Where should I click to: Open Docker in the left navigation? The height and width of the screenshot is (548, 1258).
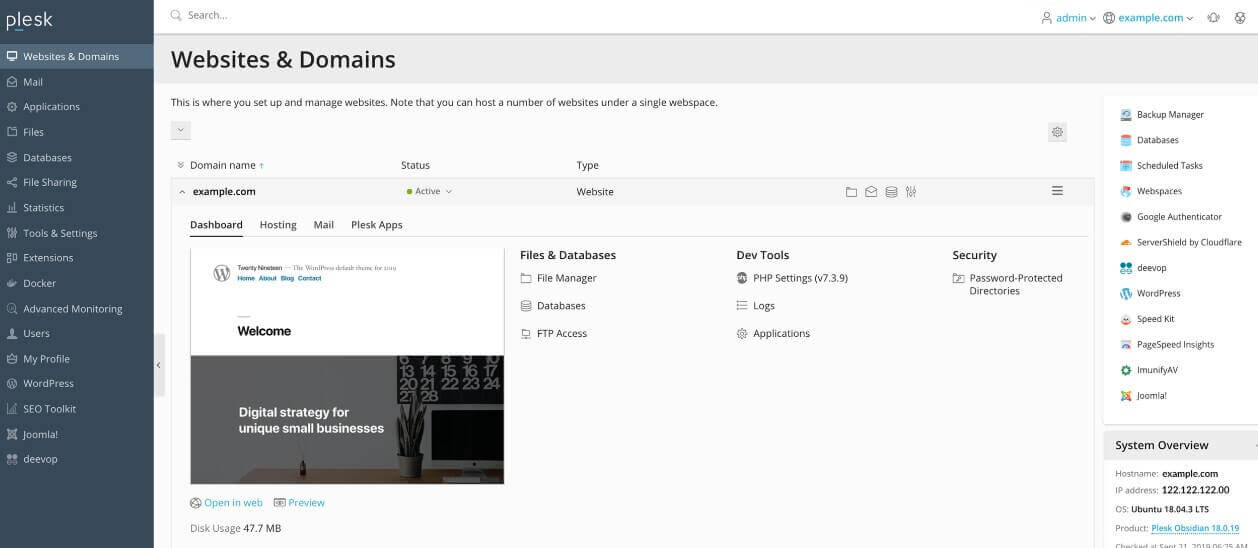tap(39, 283)
